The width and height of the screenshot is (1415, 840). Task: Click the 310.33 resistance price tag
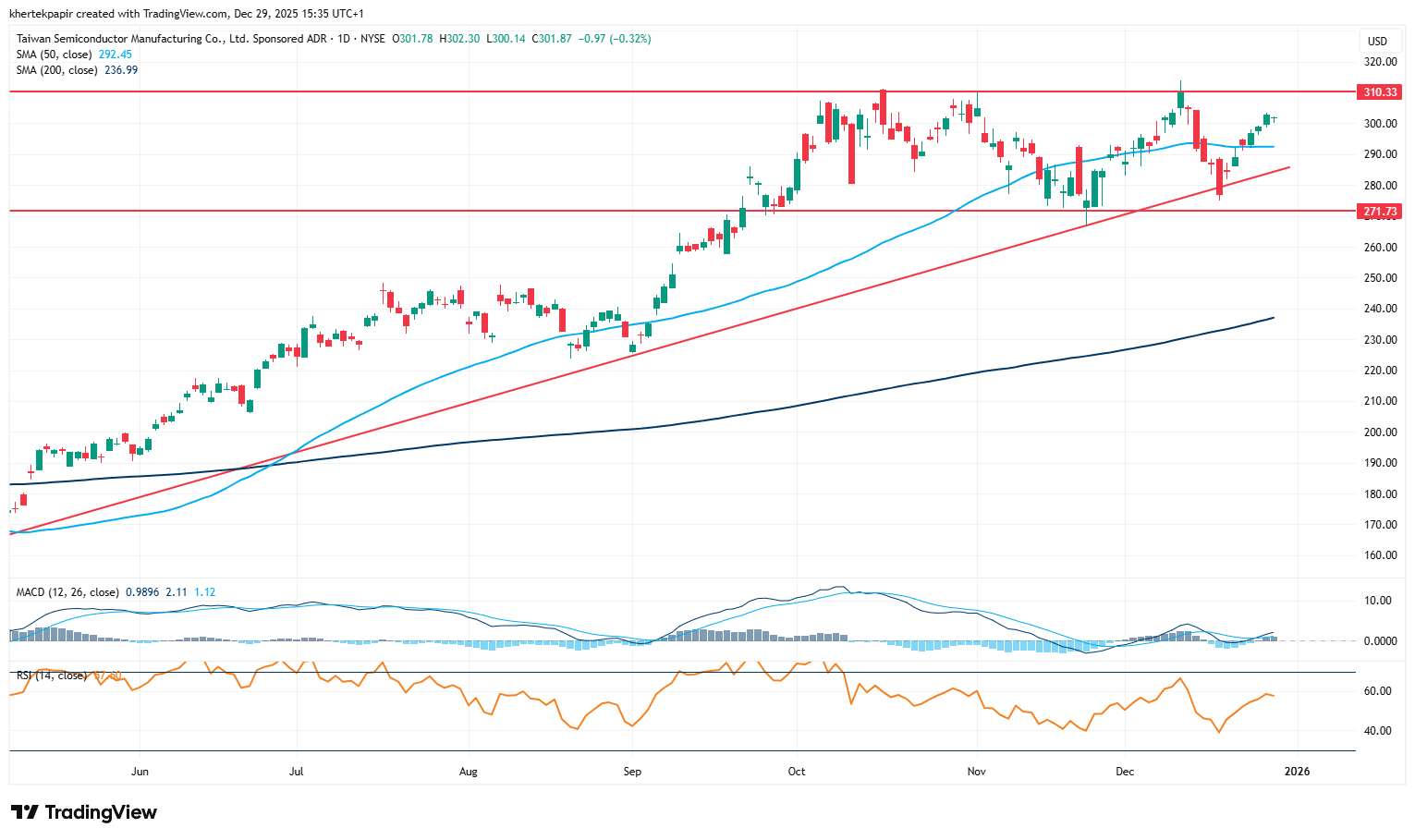1380,92
